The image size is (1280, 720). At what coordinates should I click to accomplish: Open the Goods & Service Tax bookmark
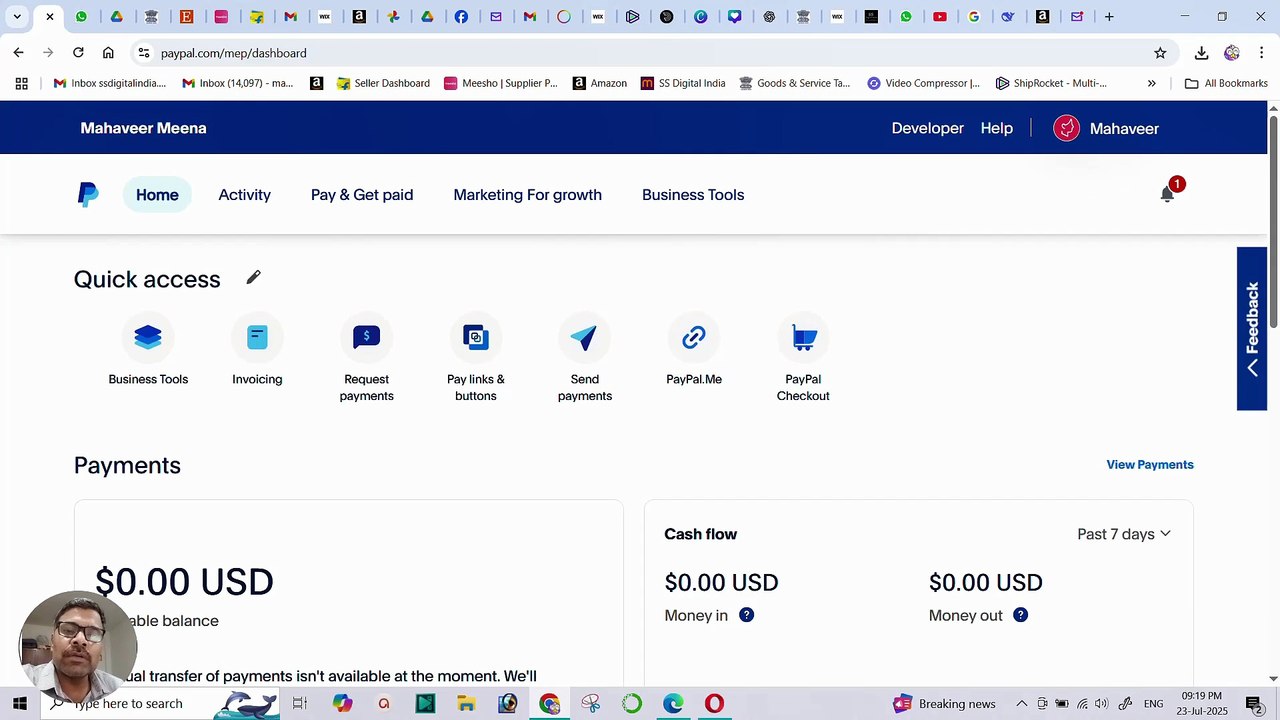click(x=794, y=83)
